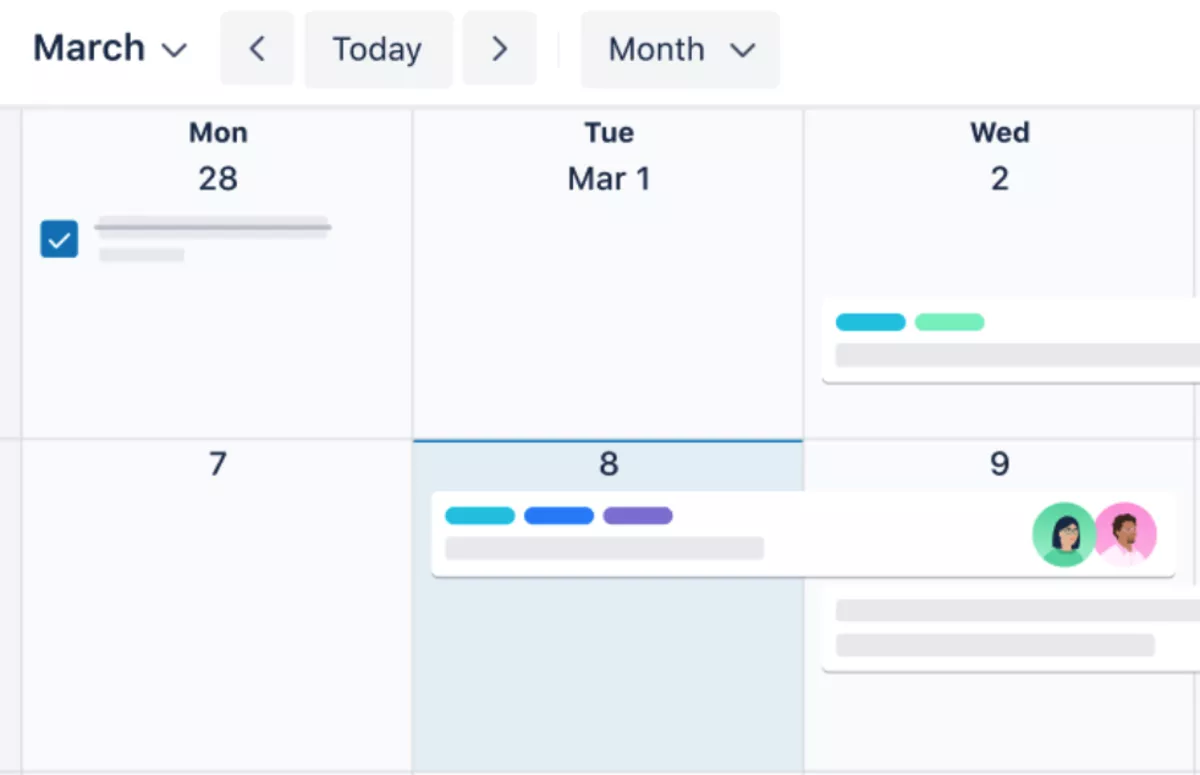Image resolution: width=1200 pixels, height=775 pixels.
Task: Click the Wed column header
Action: (999, 132)
